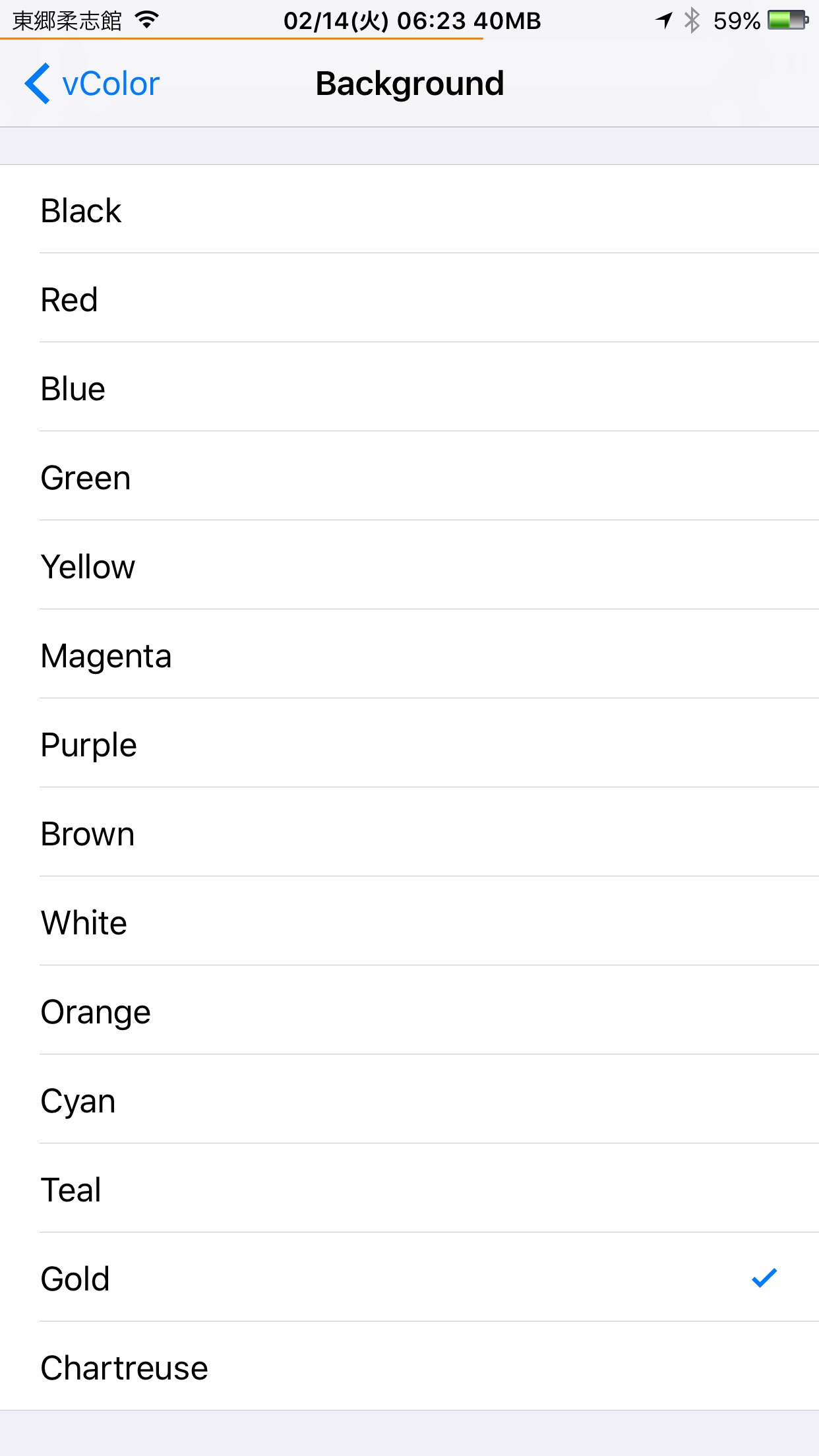Pick Yellow from the color list
The height and width of the screenshot is (1456, 819).
pyautogui.click(x=409, y=565)
